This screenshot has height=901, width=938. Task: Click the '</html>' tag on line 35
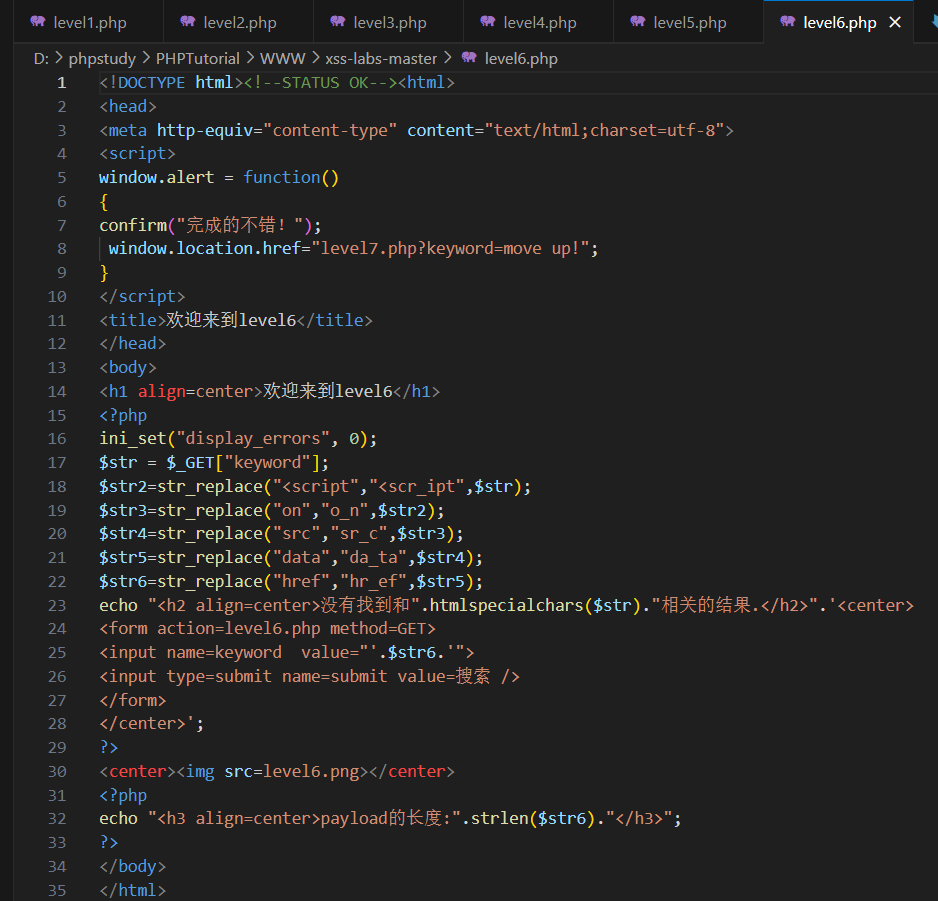tap(133, 890)
